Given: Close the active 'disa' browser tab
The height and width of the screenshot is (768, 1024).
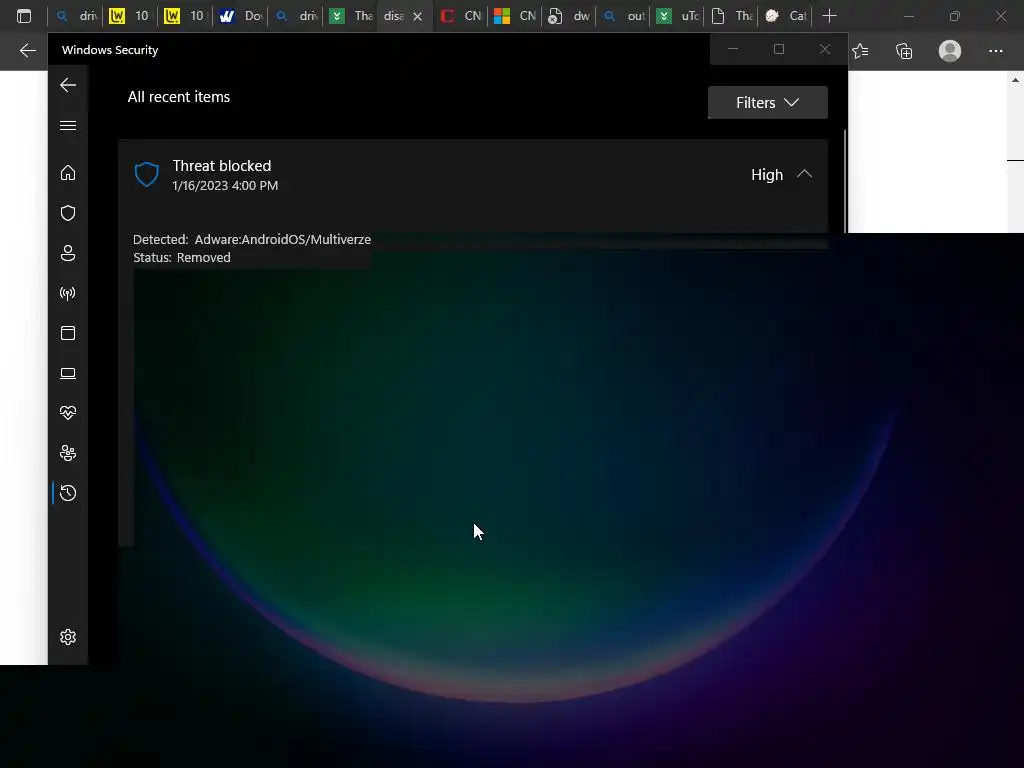Looking at the screenshot, I should point(418,16).
